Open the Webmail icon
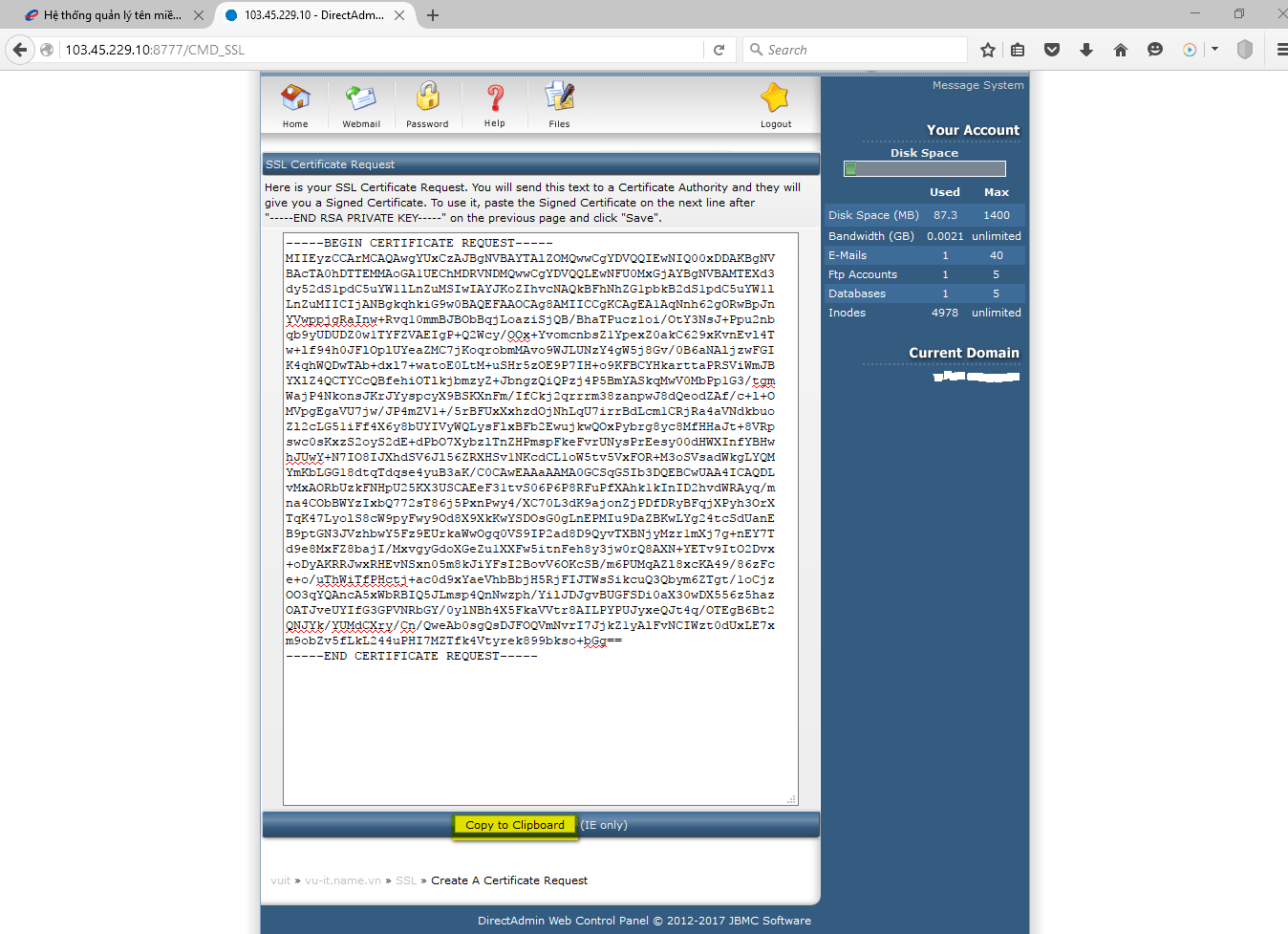The width and height of the screenshot is (1288, 934). 361,98
